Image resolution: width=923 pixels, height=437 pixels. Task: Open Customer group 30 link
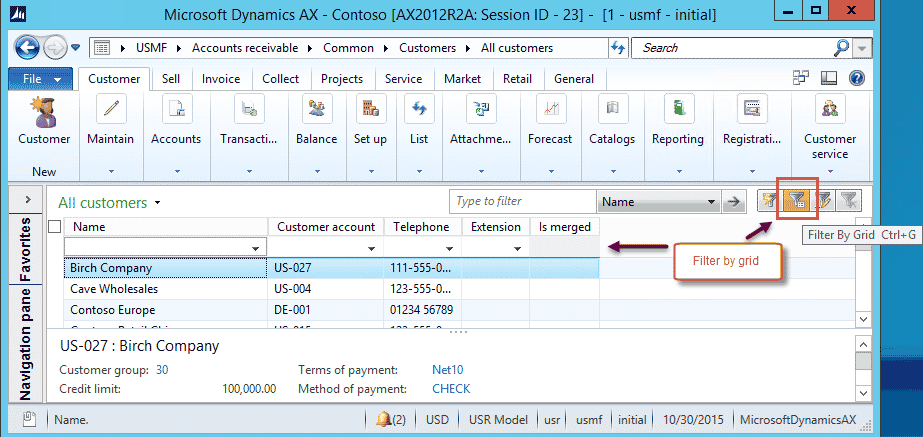pyautogui.click(x=162, y=370)
